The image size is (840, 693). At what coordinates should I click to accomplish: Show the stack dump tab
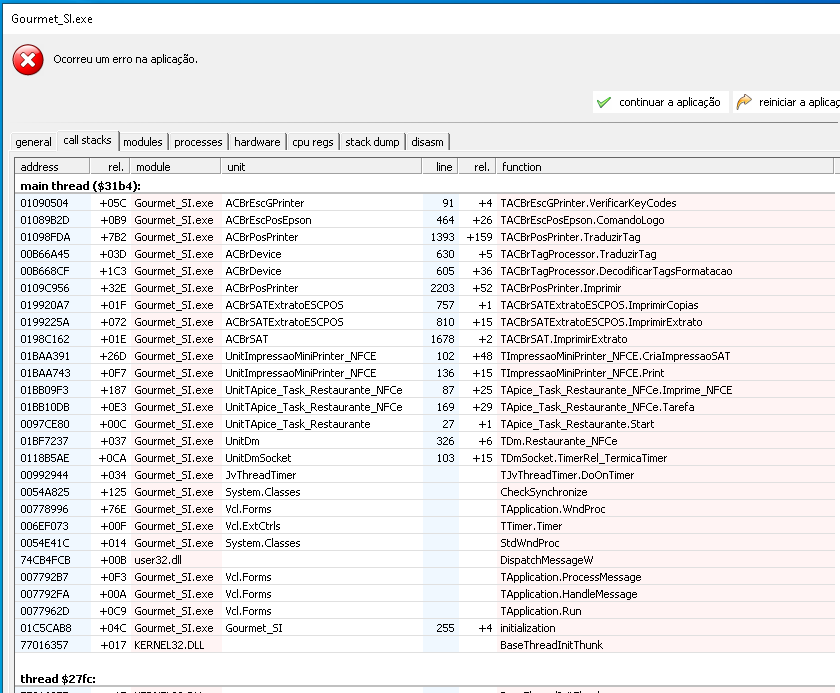[372, 142]
